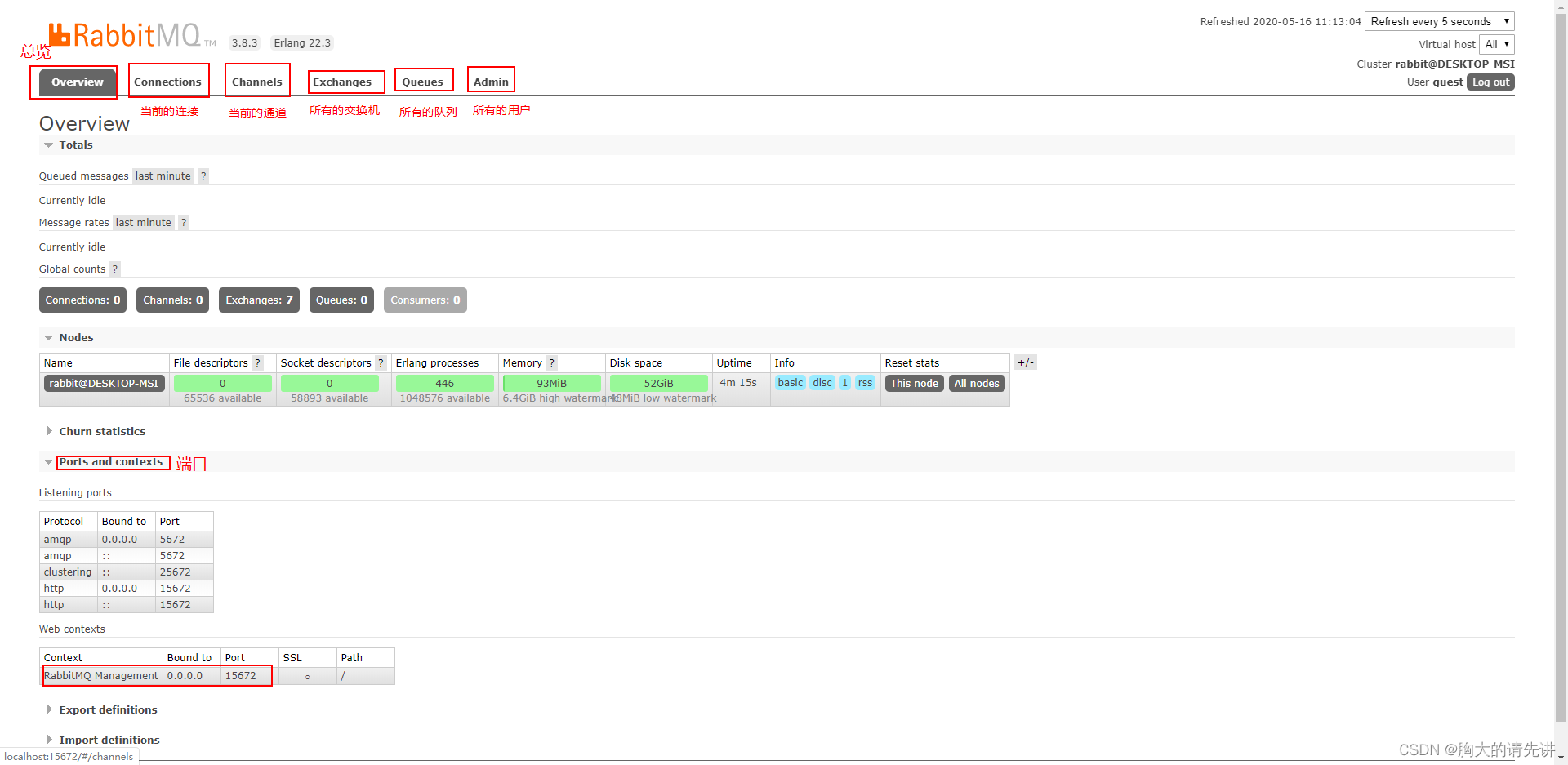Select the clustering protocol row
Screen dimensions: 1568x765
pos(127,572)
